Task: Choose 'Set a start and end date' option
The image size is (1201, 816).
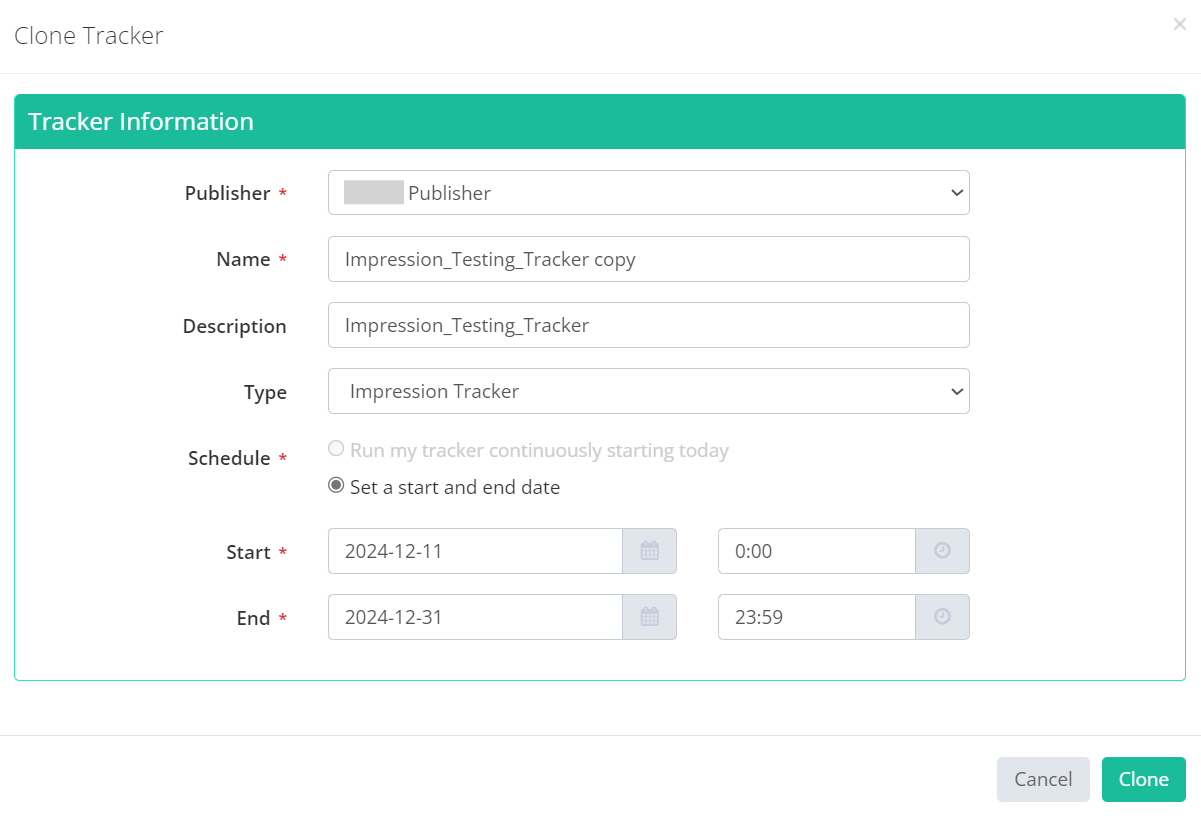Action: 337,486
